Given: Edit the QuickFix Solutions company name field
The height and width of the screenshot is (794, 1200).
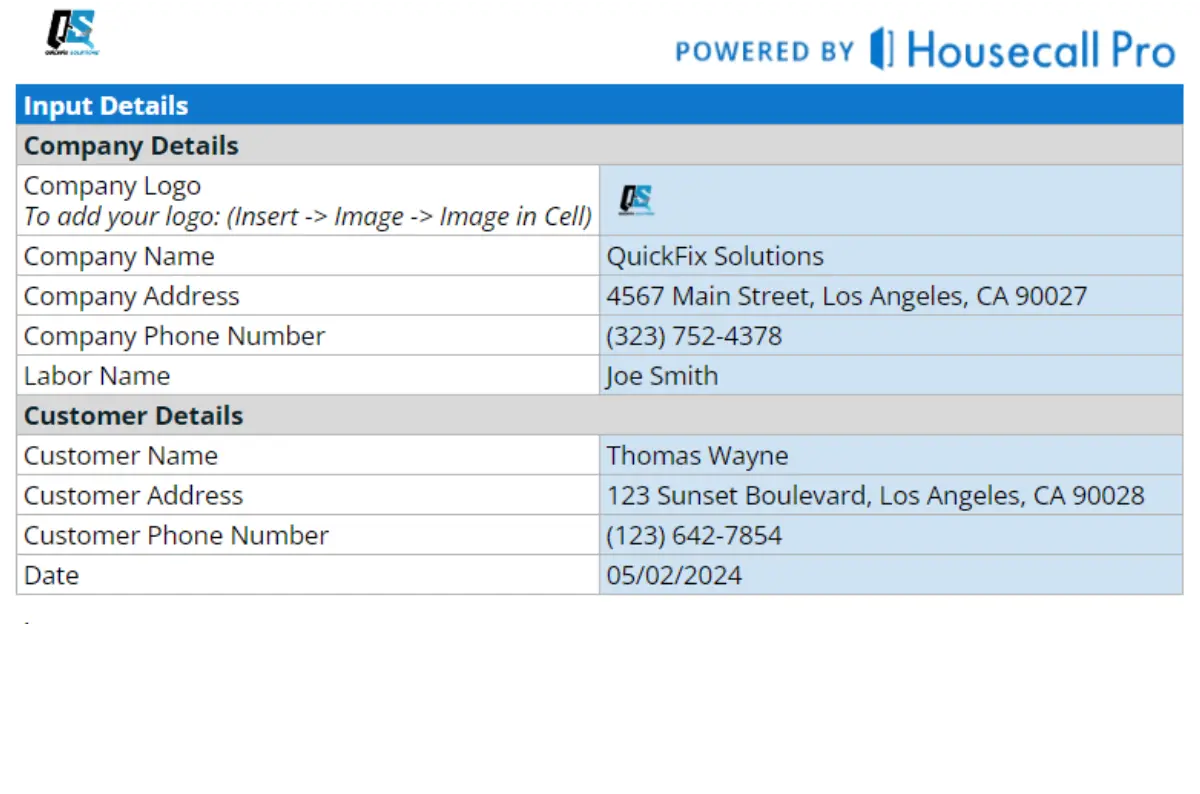Looking at the screenshot, I should click(x=890, y=256).
